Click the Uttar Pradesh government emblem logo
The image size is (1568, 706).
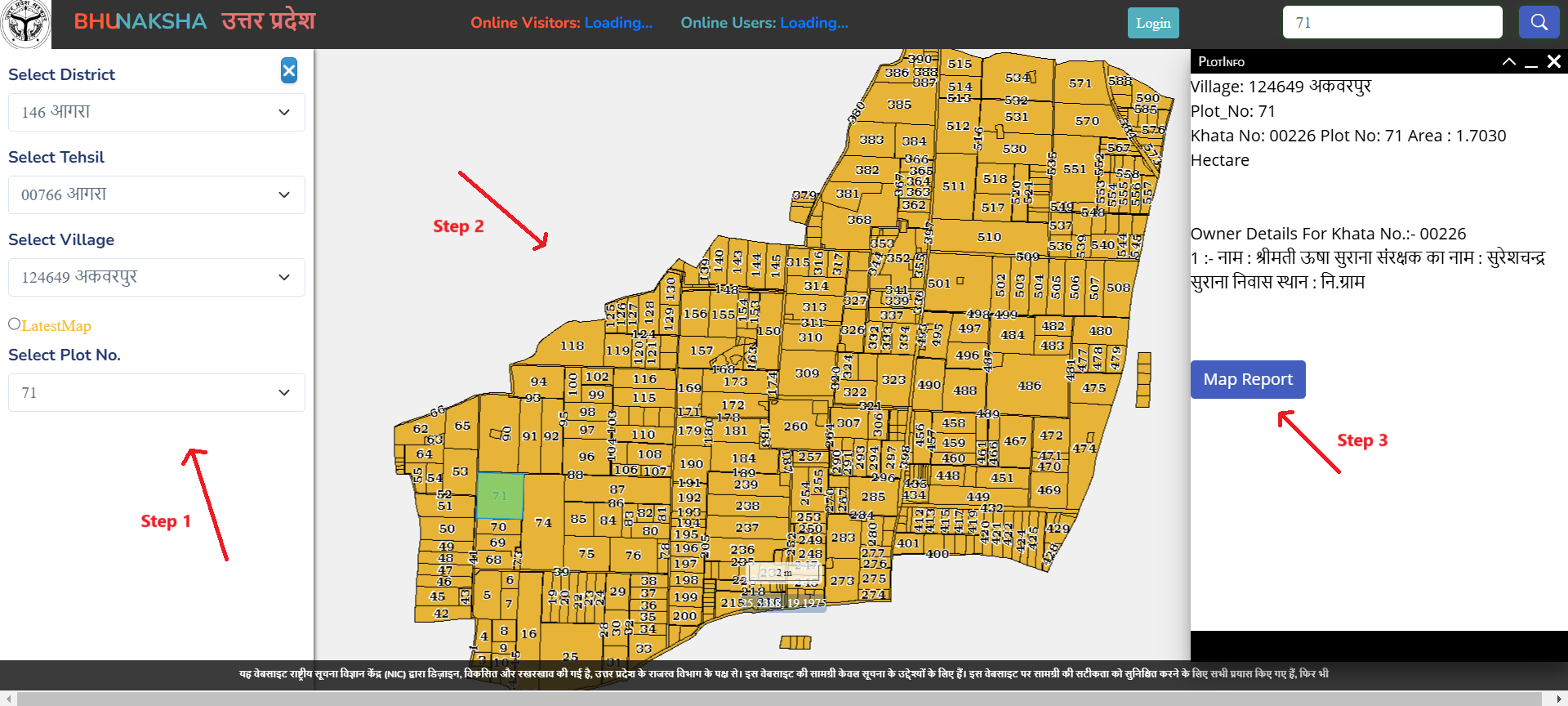pyautogui.click(x=25, y=25)
